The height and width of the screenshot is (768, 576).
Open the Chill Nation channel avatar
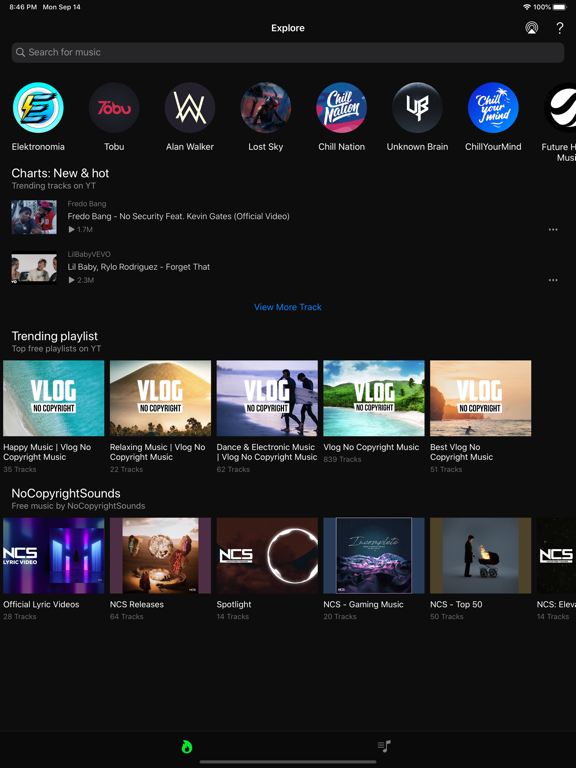pyautogui.click(x=341, y=108)
